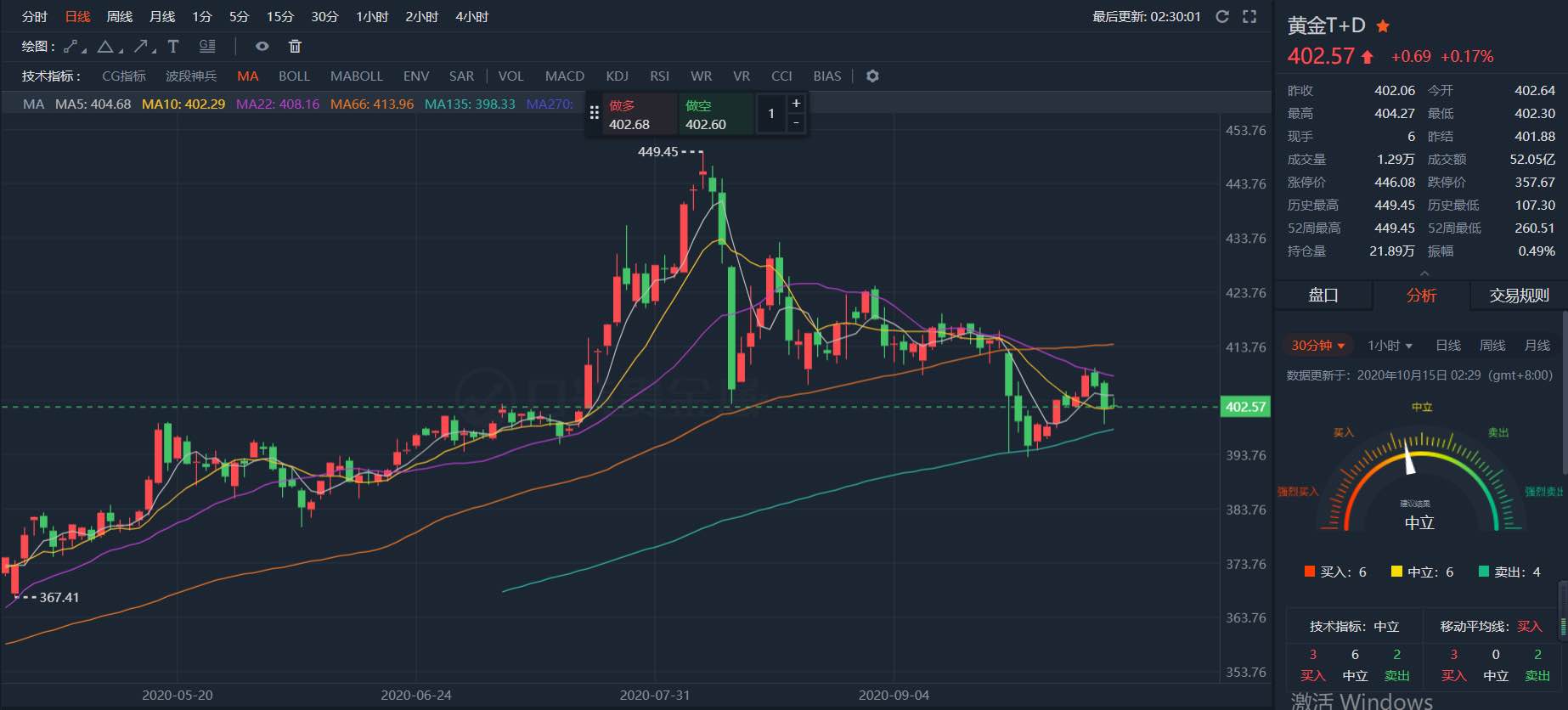
Task: Expand the 1小时 analysis period dropdown
Action: point(1390,346)
